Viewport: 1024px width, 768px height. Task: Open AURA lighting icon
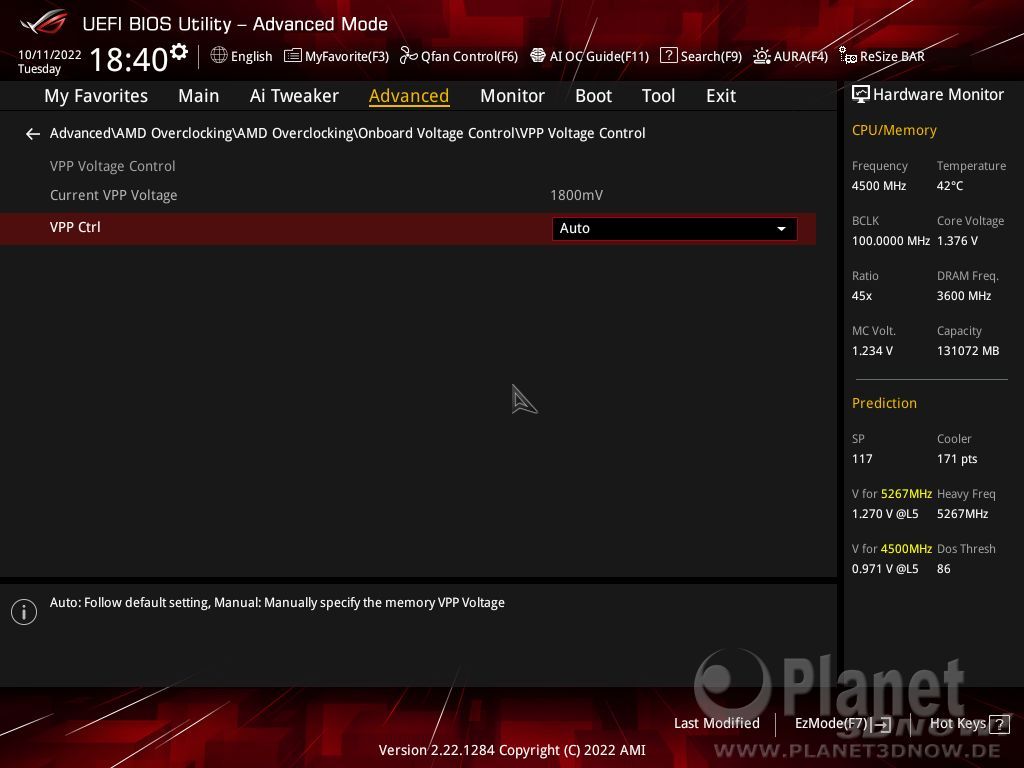761,56
